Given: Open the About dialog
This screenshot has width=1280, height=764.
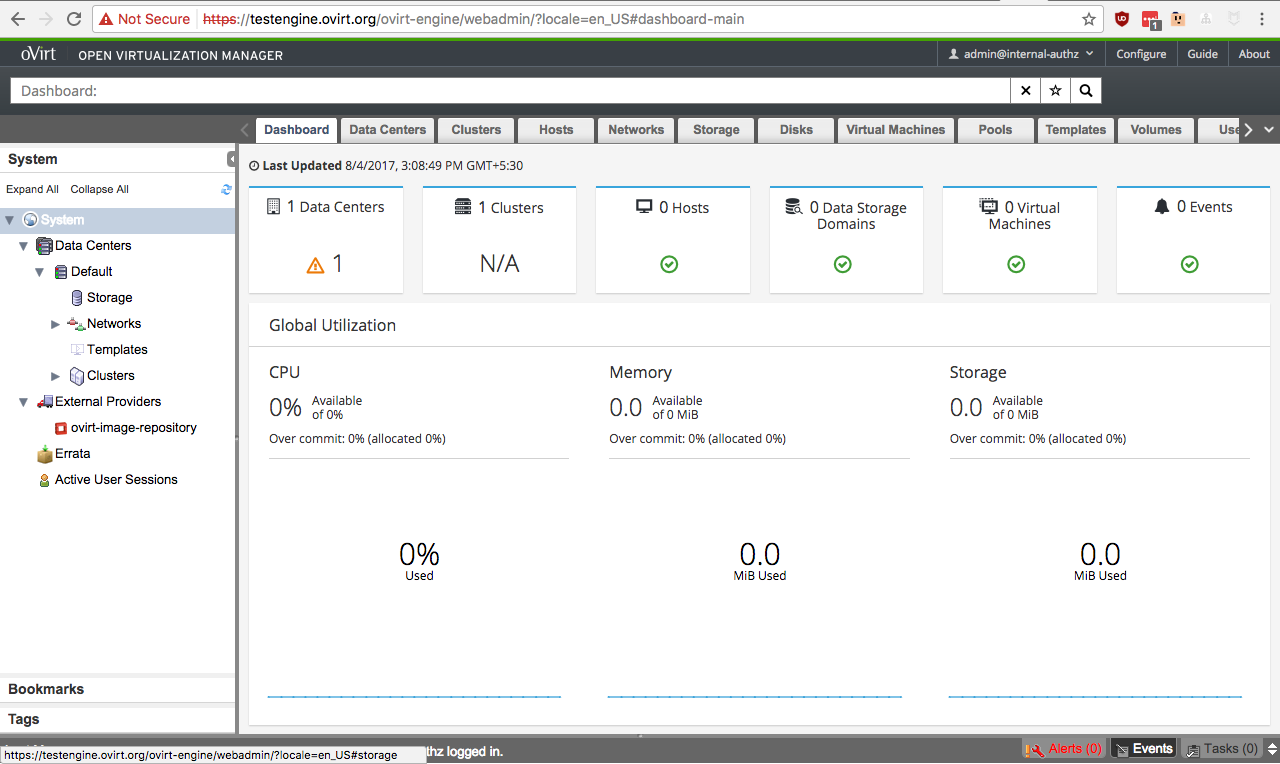Looking at the screenshot, I should point(1254,54).
